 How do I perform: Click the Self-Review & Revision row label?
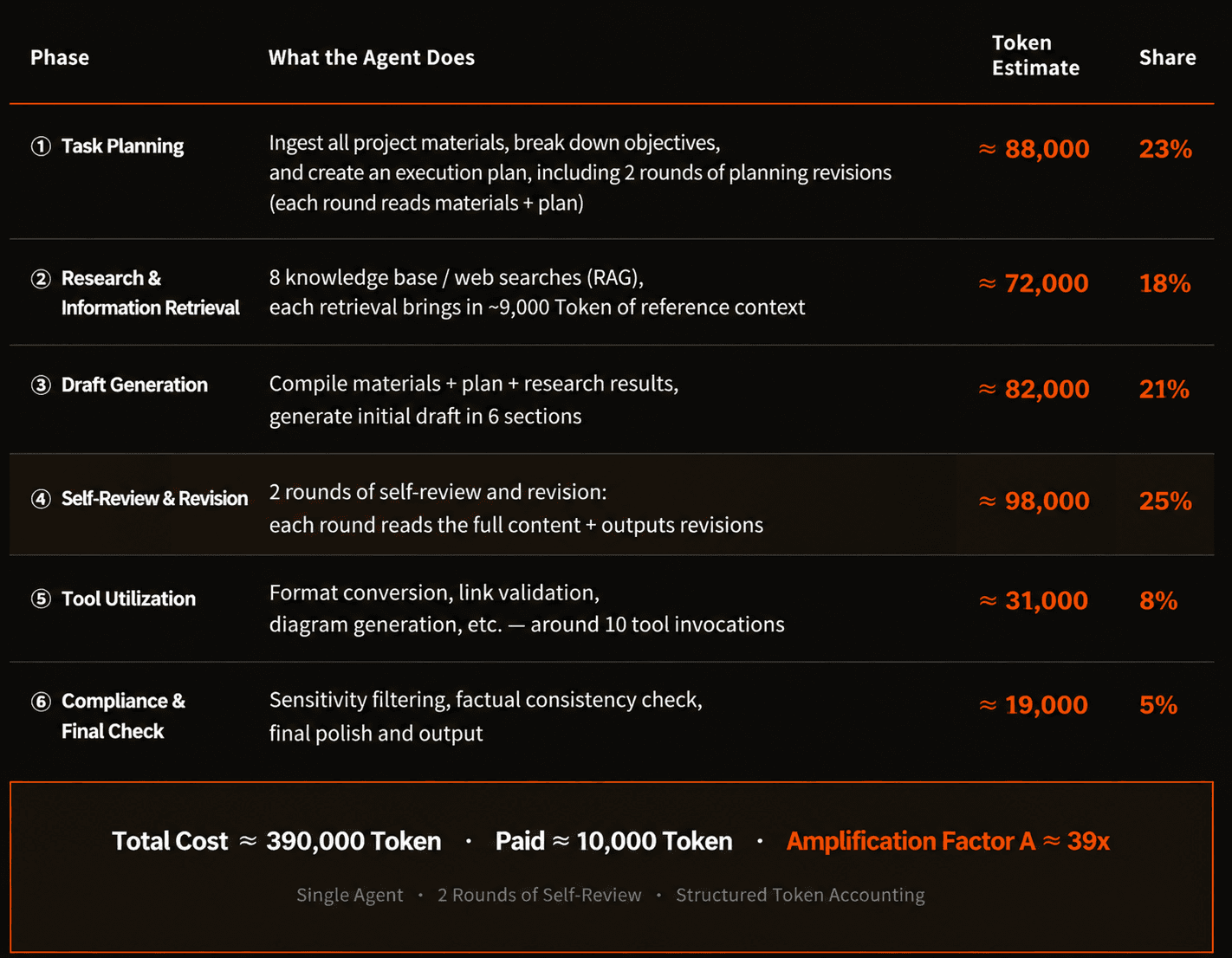coord(154,499)
